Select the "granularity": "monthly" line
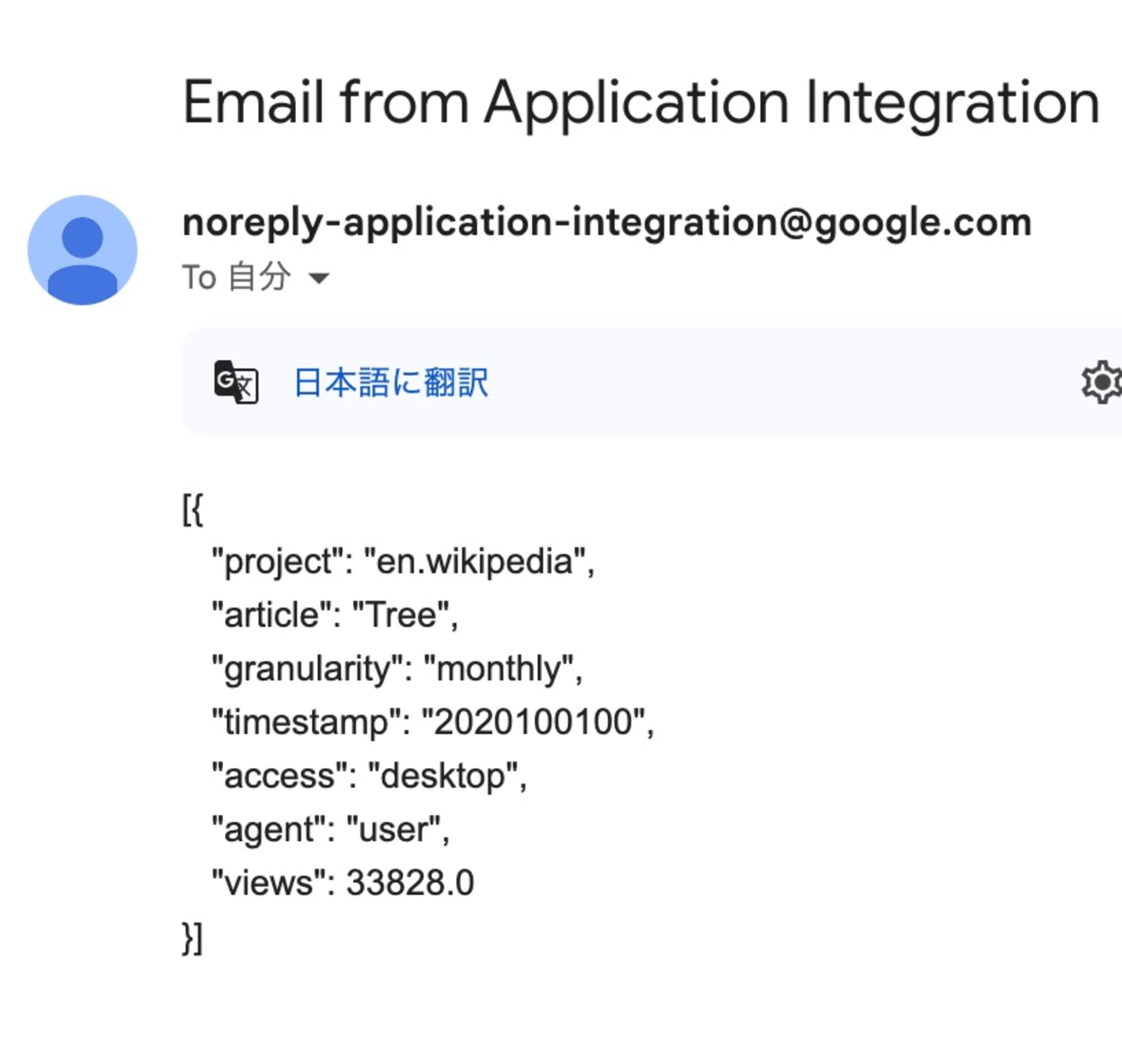 pyautogui.click(x=397, y=669)
